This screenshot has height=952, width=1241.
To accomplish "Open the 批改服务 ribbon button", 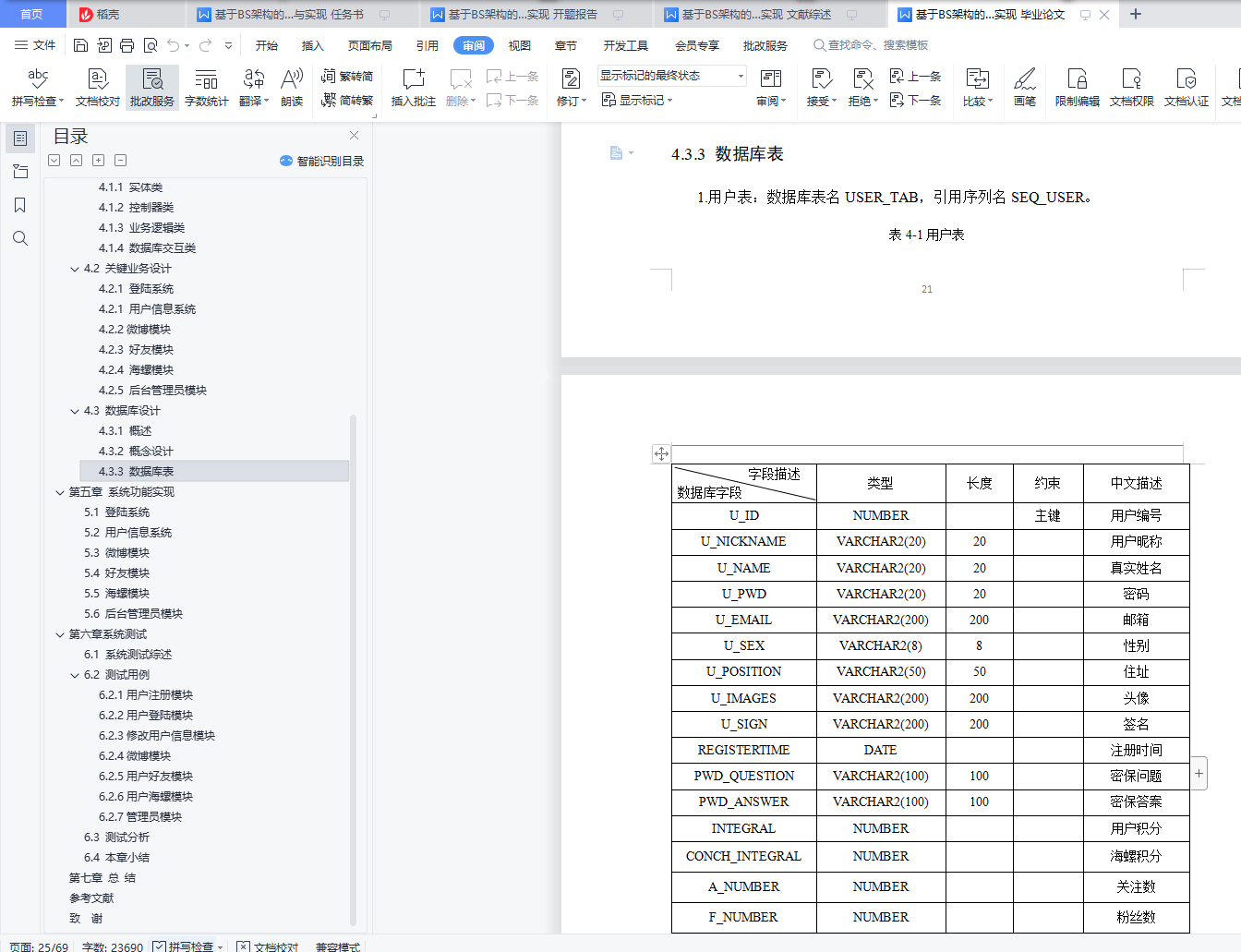I will coord(152,88).
